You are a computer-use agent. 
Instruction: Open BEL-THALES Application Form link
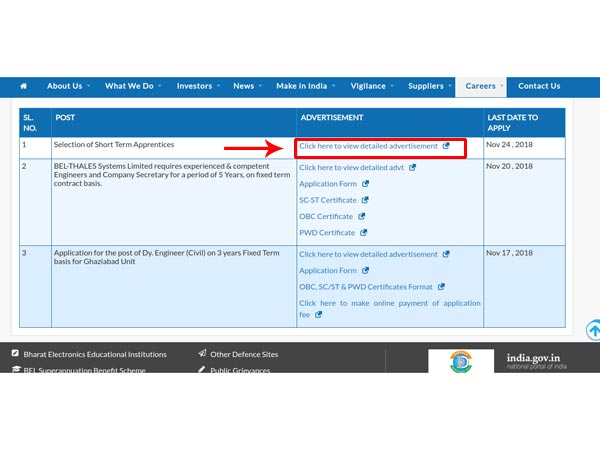coord(328,184)
